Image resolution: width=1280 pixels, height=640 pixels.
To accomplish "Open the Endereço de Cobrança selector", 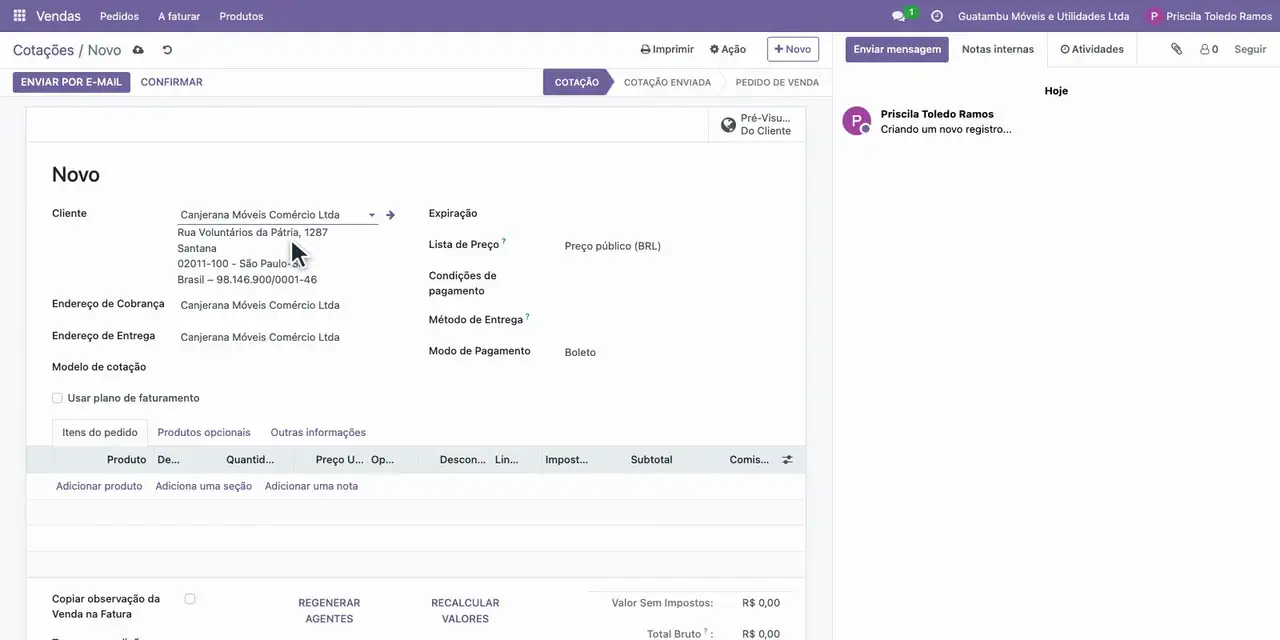I will [278, 305].
